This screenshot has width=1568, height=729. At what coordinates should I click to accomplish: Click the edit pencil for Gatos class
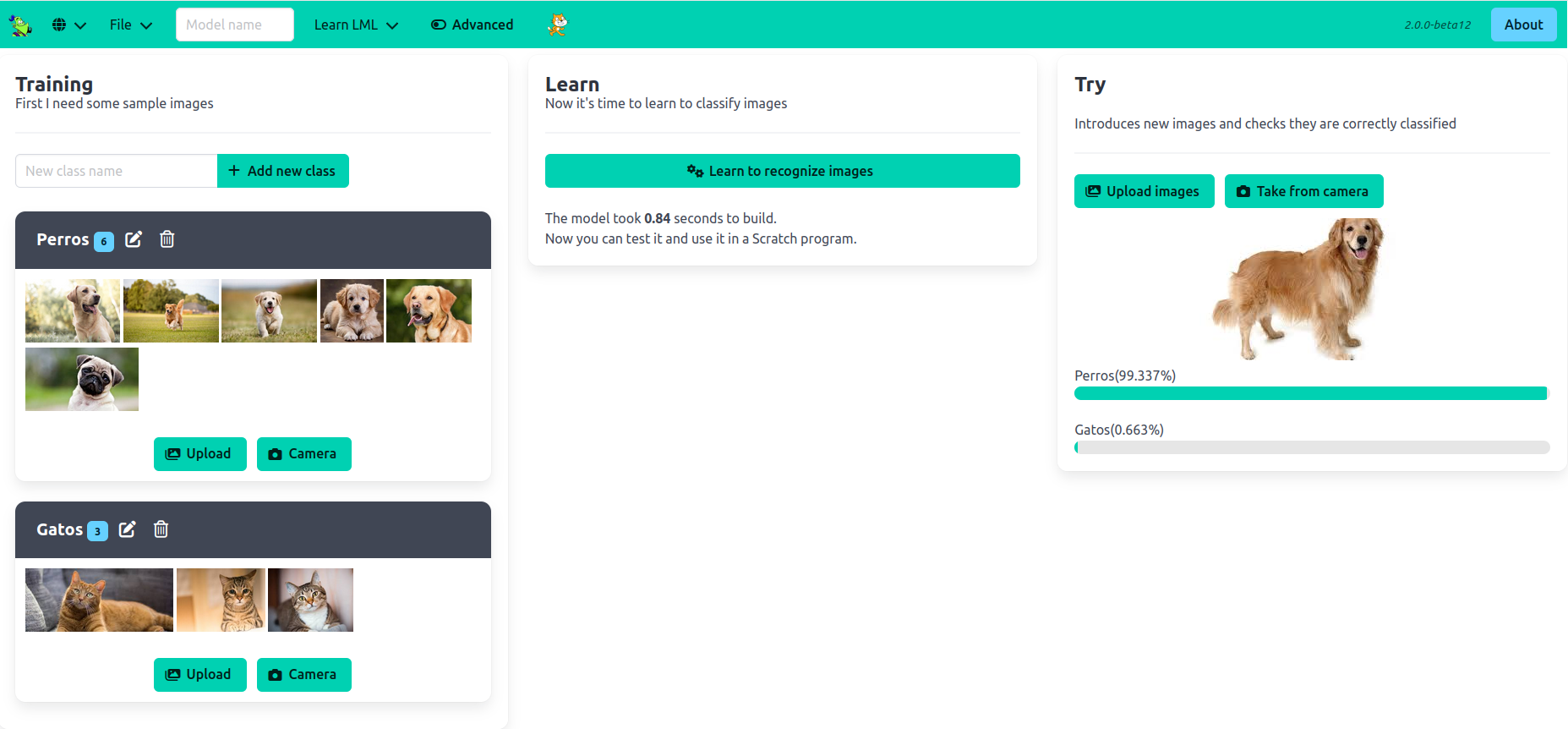tap(128, 529)
